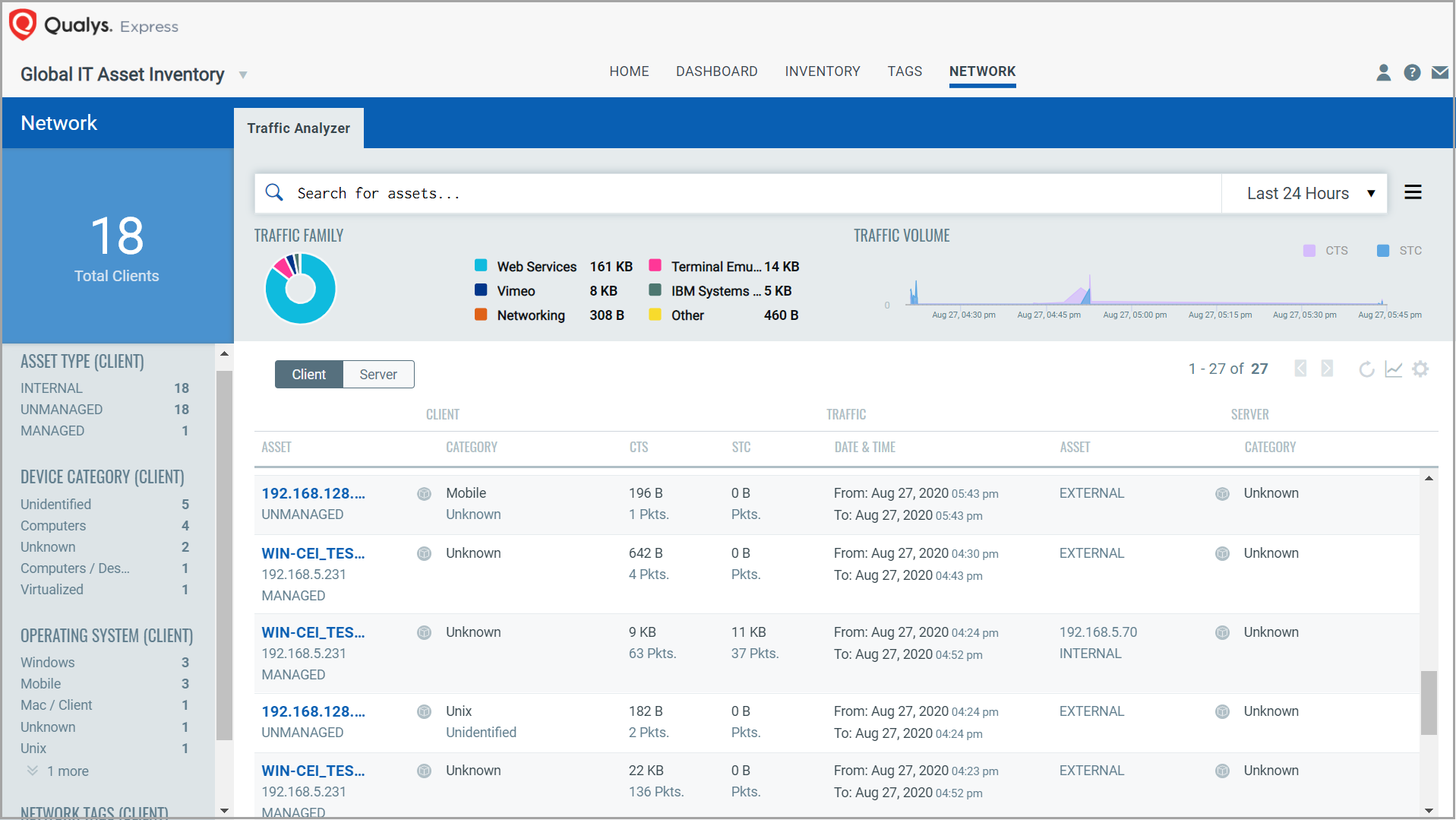Screen dimensions: 1456x820
Task: Open the user profile icon
Action: 1383,72
